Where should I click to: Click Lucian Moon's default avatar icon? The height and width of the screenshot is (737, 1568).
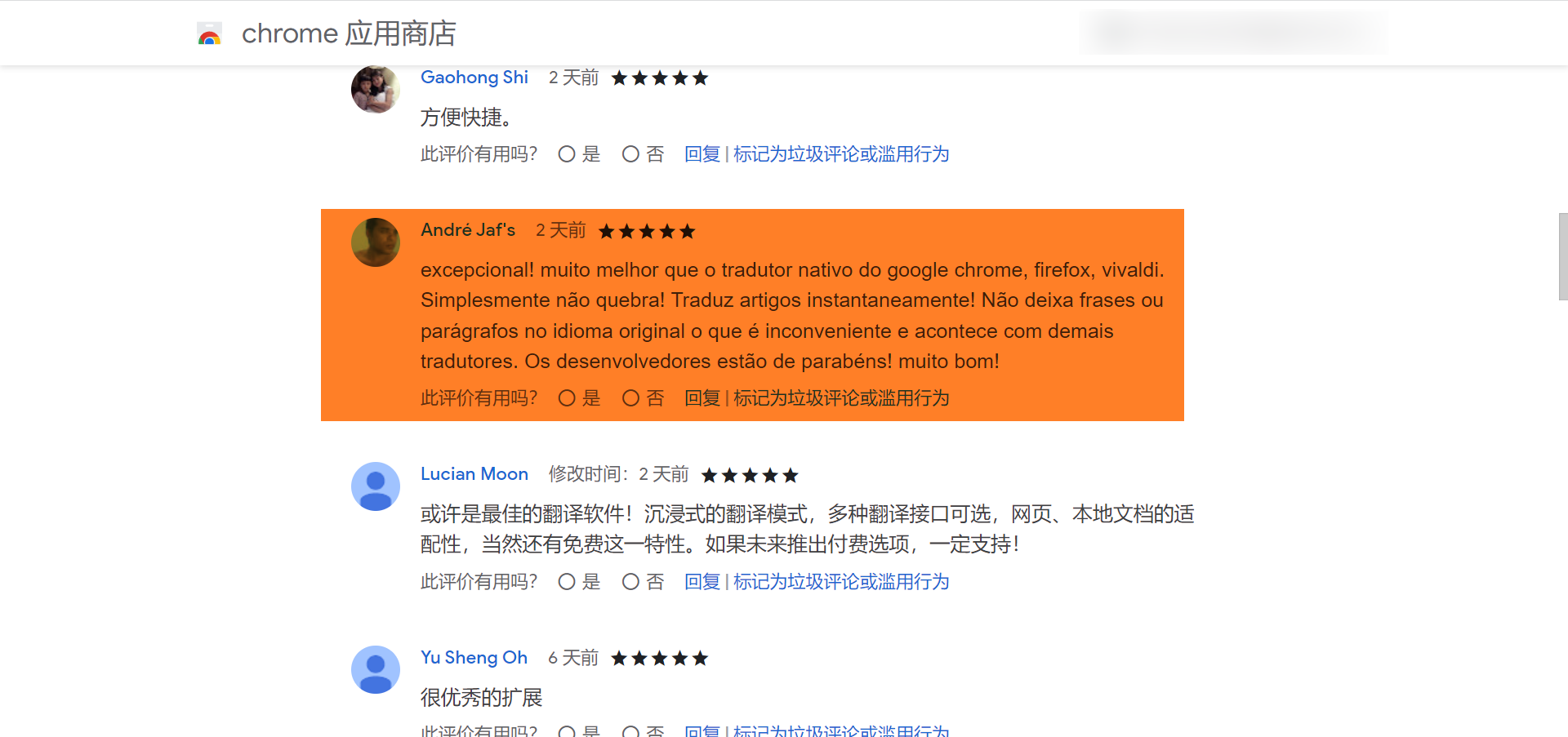click(x=375, y=486)
